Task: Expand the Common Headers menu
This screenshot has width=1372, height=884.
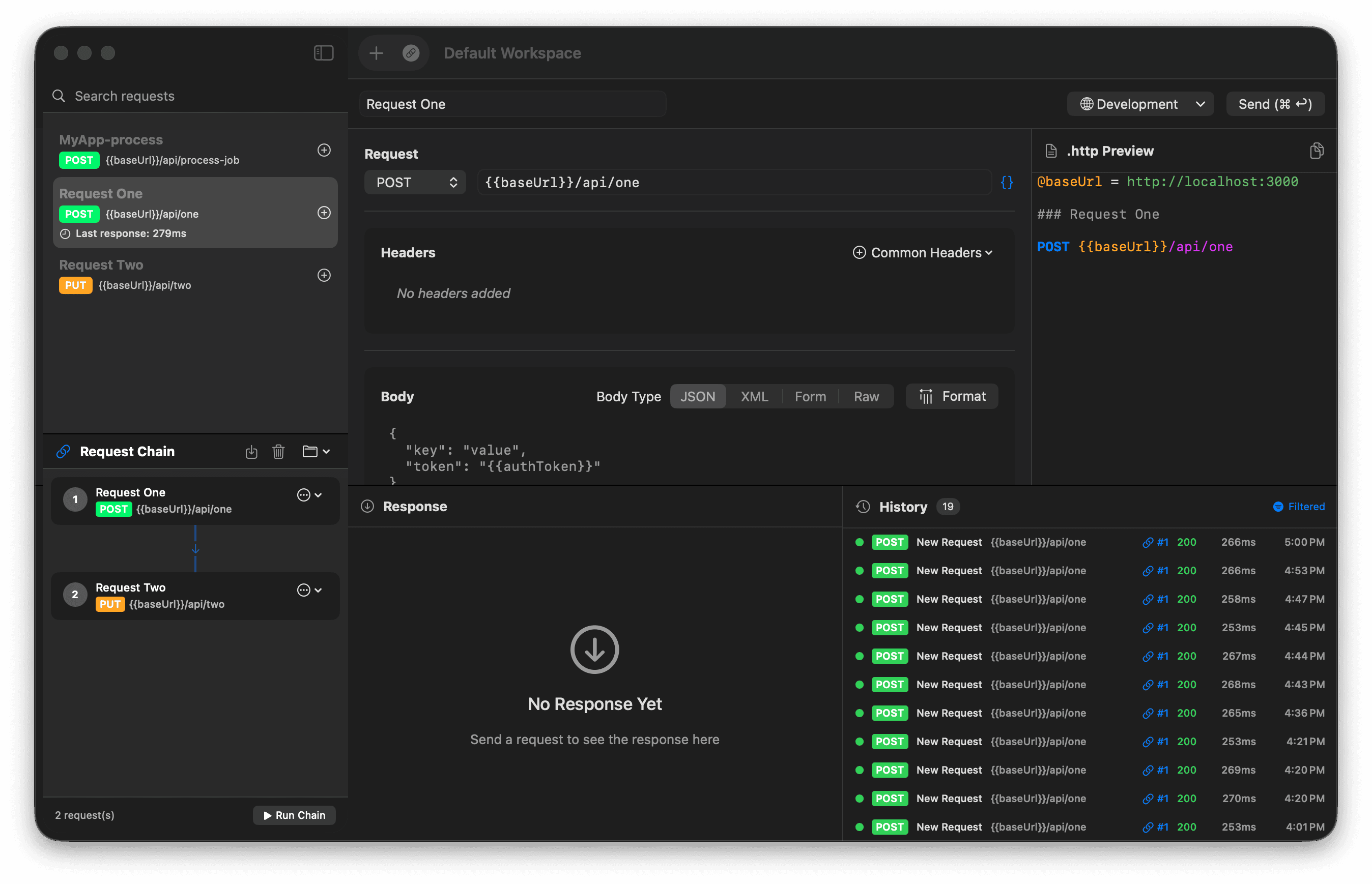Action: point(922,253)
